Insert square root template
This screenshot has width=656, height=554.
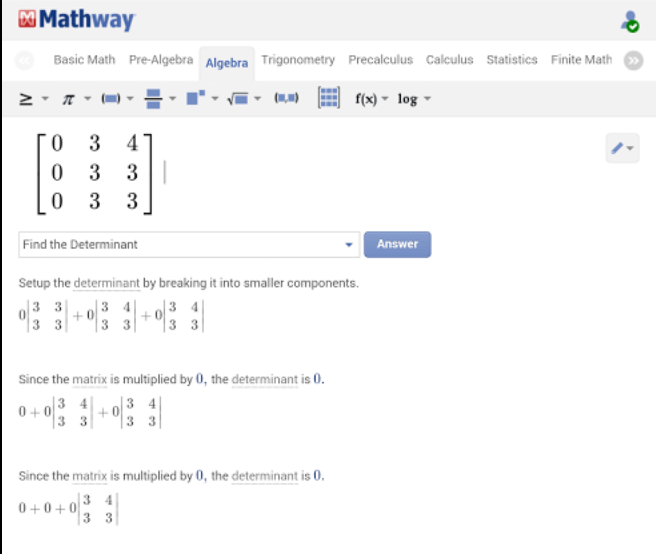tap(238, 99)
